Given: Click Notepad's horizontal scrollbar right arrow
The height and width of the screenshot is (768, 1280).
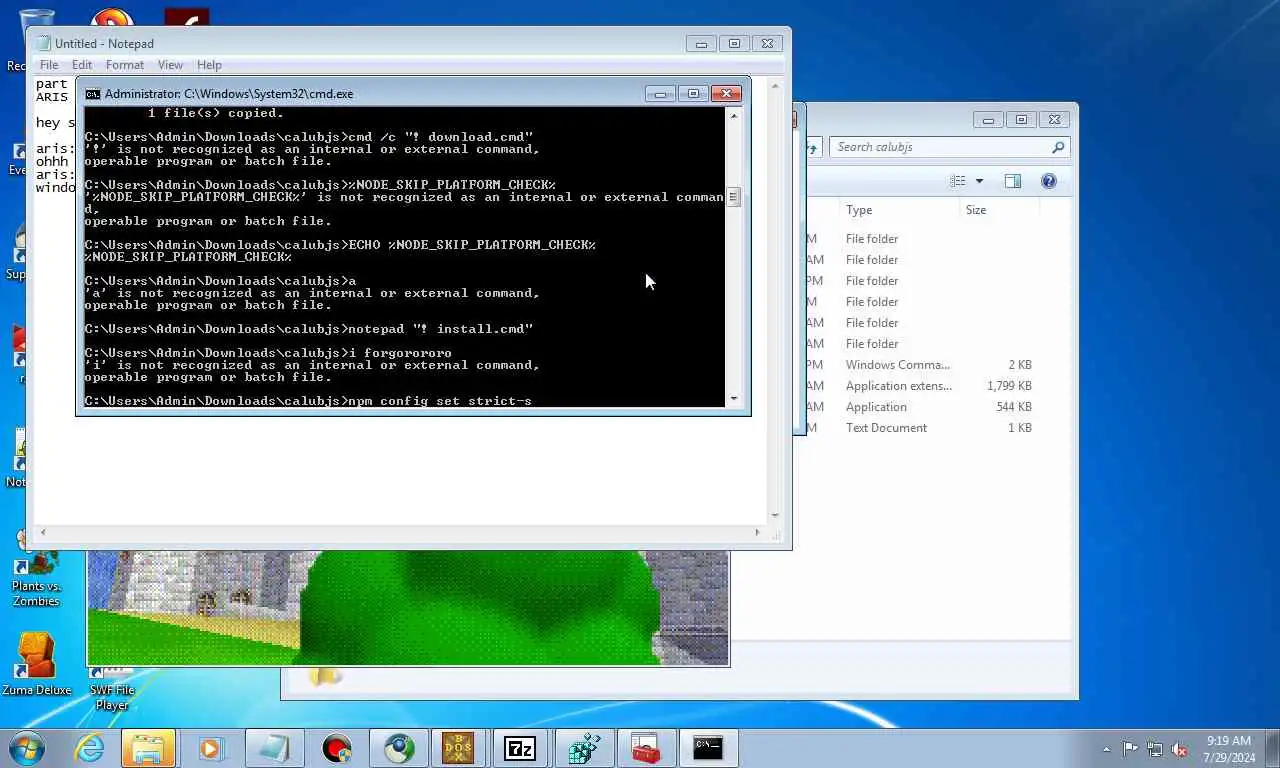Looking at the screenshot, I should tap(758, 533).
